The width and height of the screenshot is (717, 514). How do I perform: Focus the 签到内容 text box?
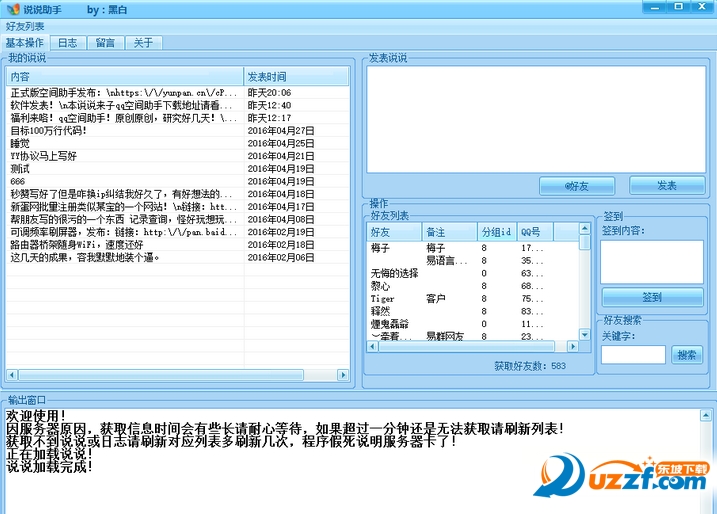(652, 262)
